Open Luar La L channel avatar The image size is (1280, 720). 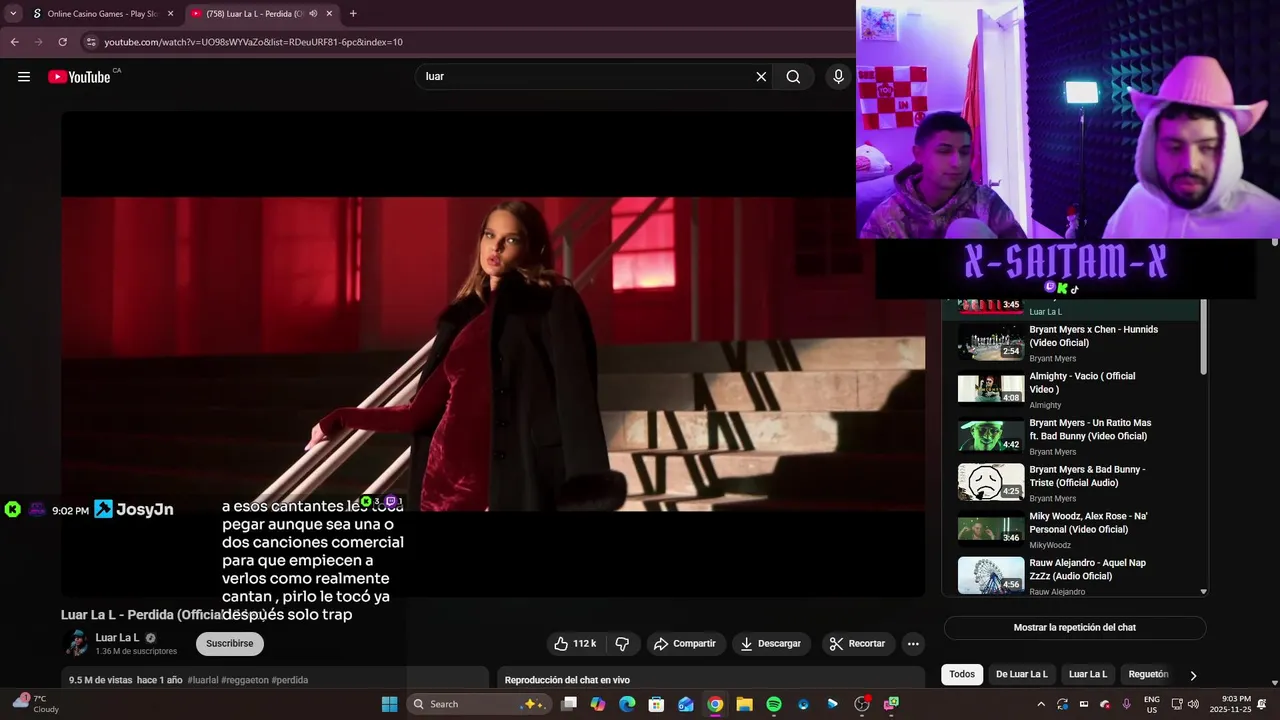76,644
